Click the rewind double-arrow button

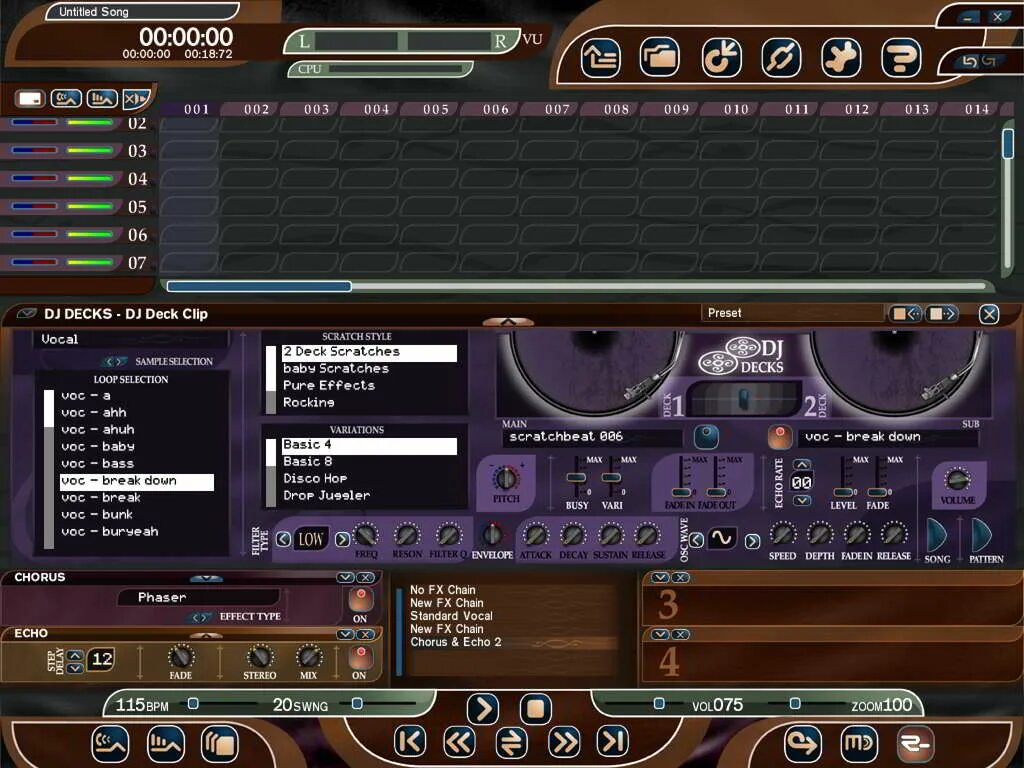pos(460,743)
